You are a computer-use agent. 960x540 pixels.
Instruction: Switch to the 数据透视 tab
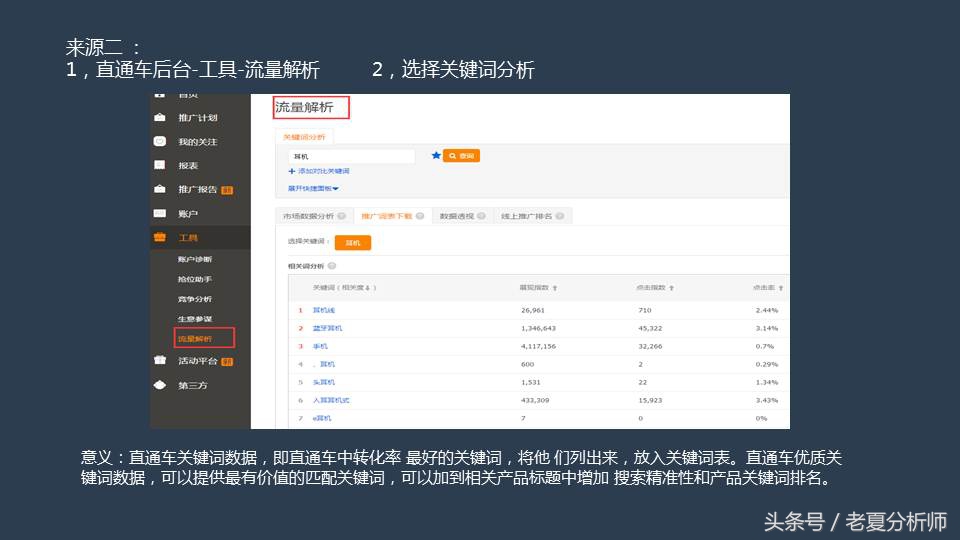(x=457, y=216)
